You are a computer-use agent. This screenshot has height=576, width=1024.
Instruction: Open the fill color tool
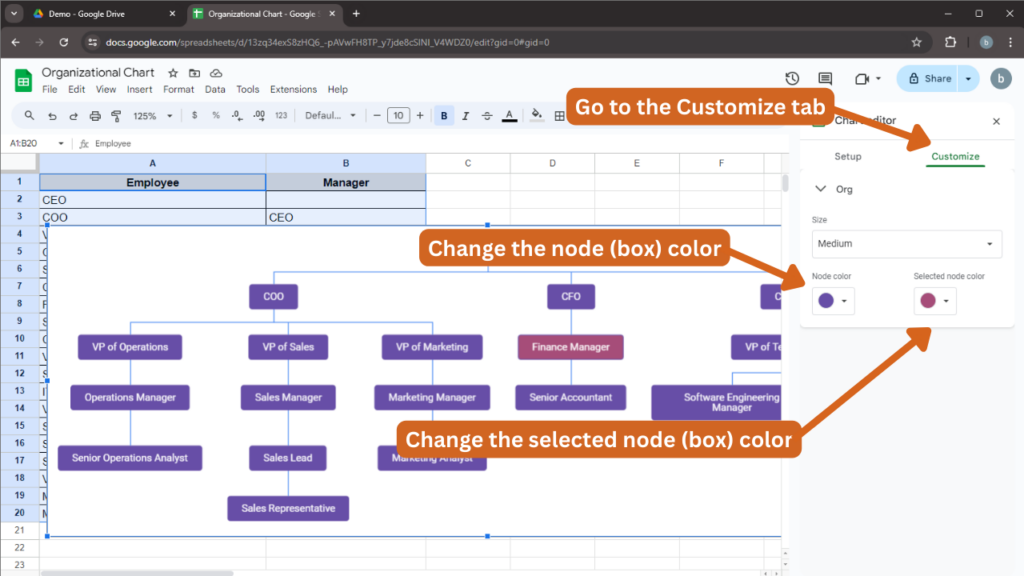[537, 115]
